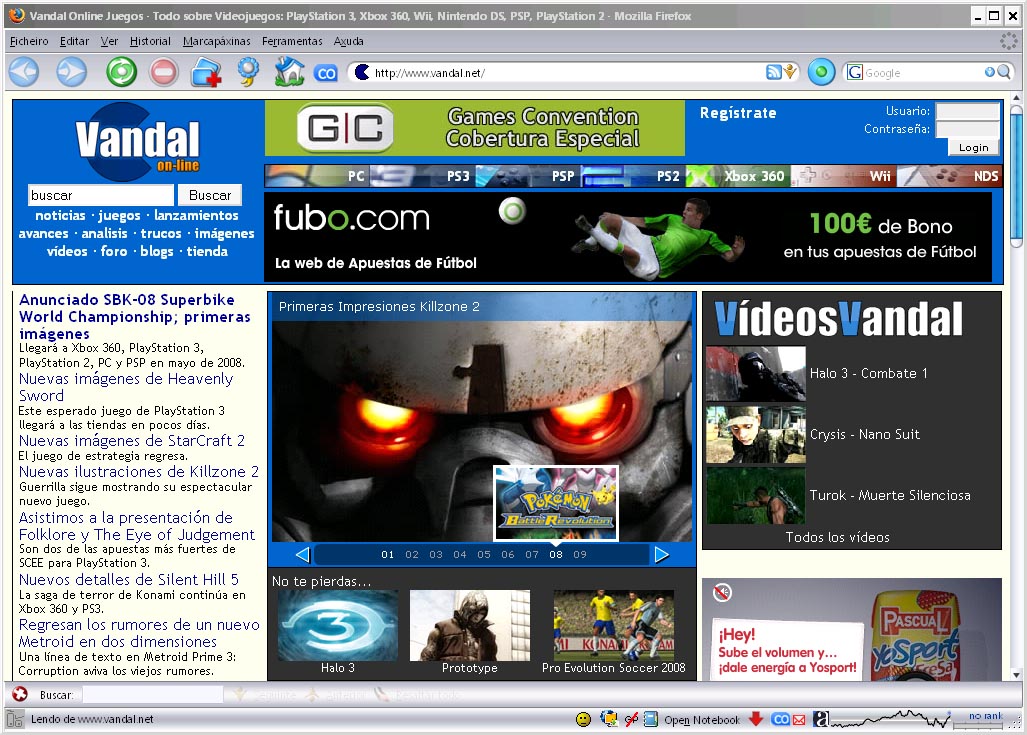Image resolution: width=1027 pixels, height=735 pixels.
Task: Click the find bar Buscar text field
Action: [152, 694]
